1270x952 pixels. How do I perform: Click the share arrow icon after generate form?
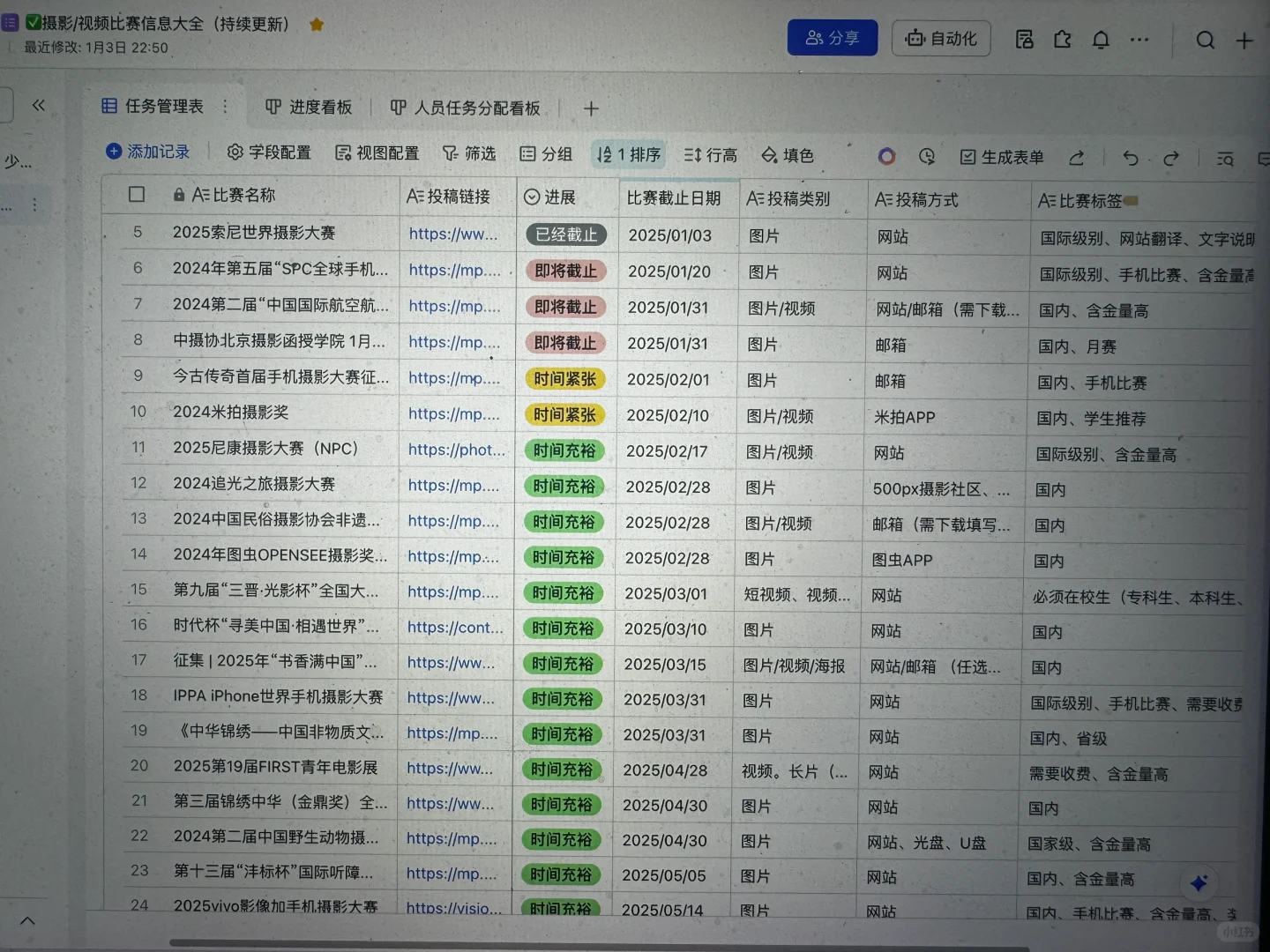tap(1076, 158)
